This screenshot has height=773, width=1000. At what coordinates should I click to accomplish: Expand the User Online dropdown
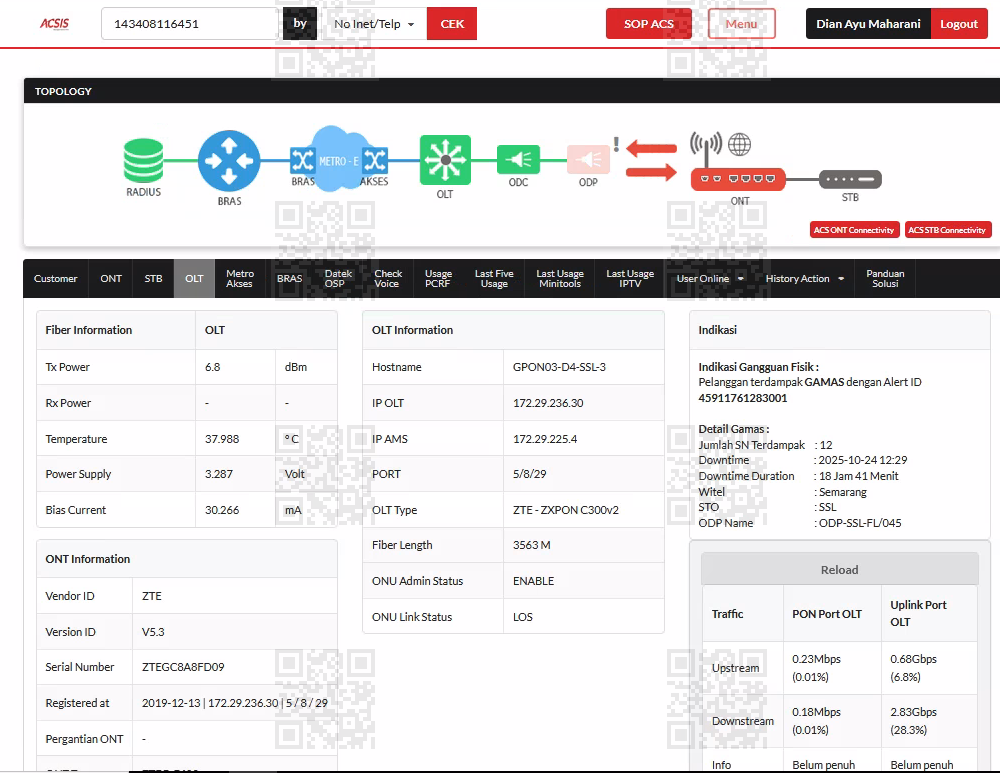tap(710, 279)
